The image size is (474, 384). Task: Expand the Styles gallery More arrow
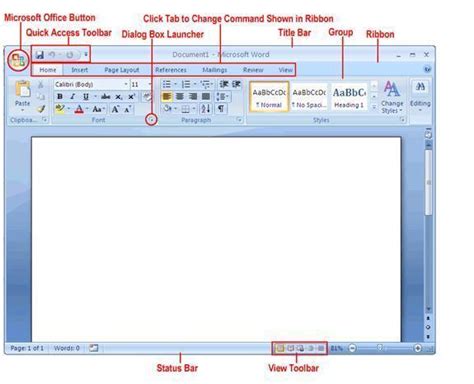374,107
